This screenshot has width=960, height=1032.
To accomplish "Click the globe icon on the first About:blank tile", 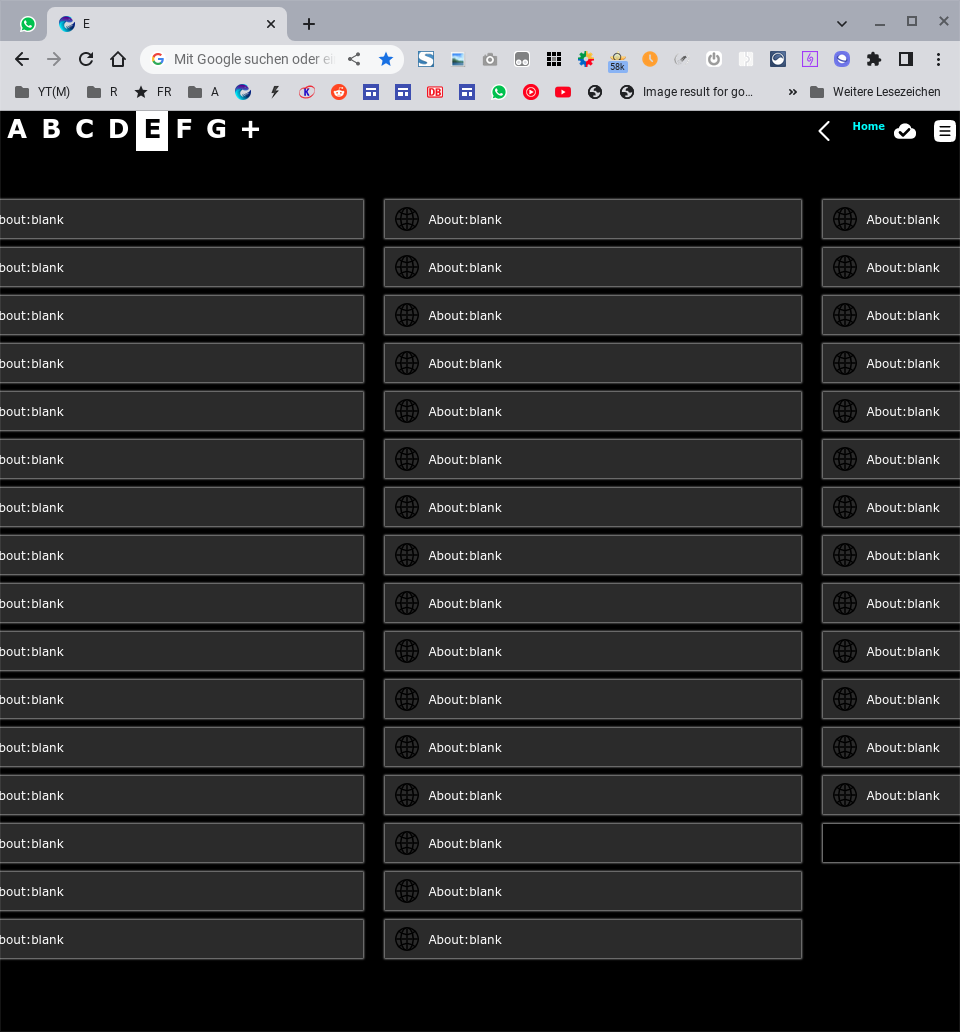I will [406, 218].
